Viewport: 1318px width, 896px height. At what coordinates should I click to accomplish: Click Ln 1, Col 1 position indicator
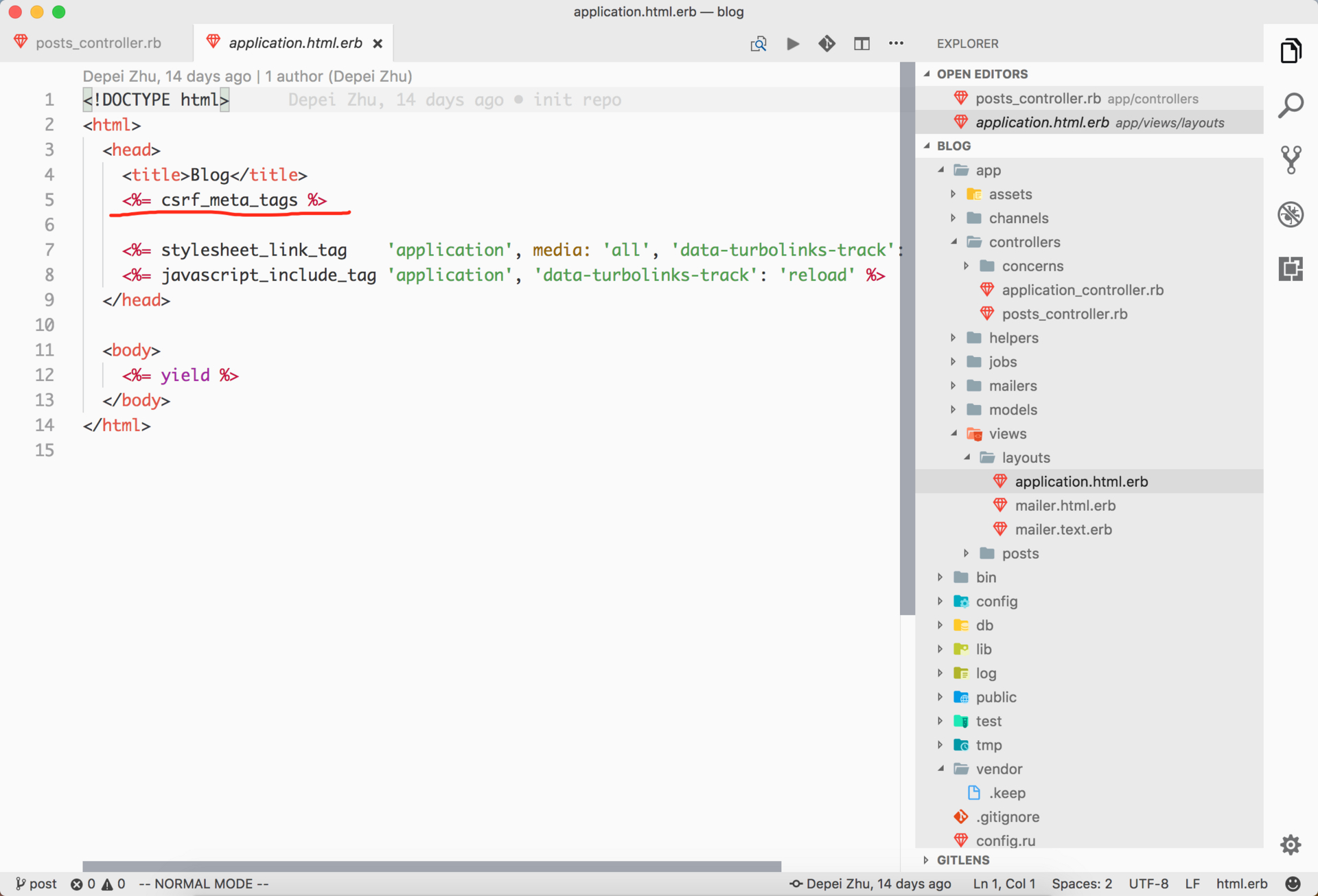coord(1004,884)
